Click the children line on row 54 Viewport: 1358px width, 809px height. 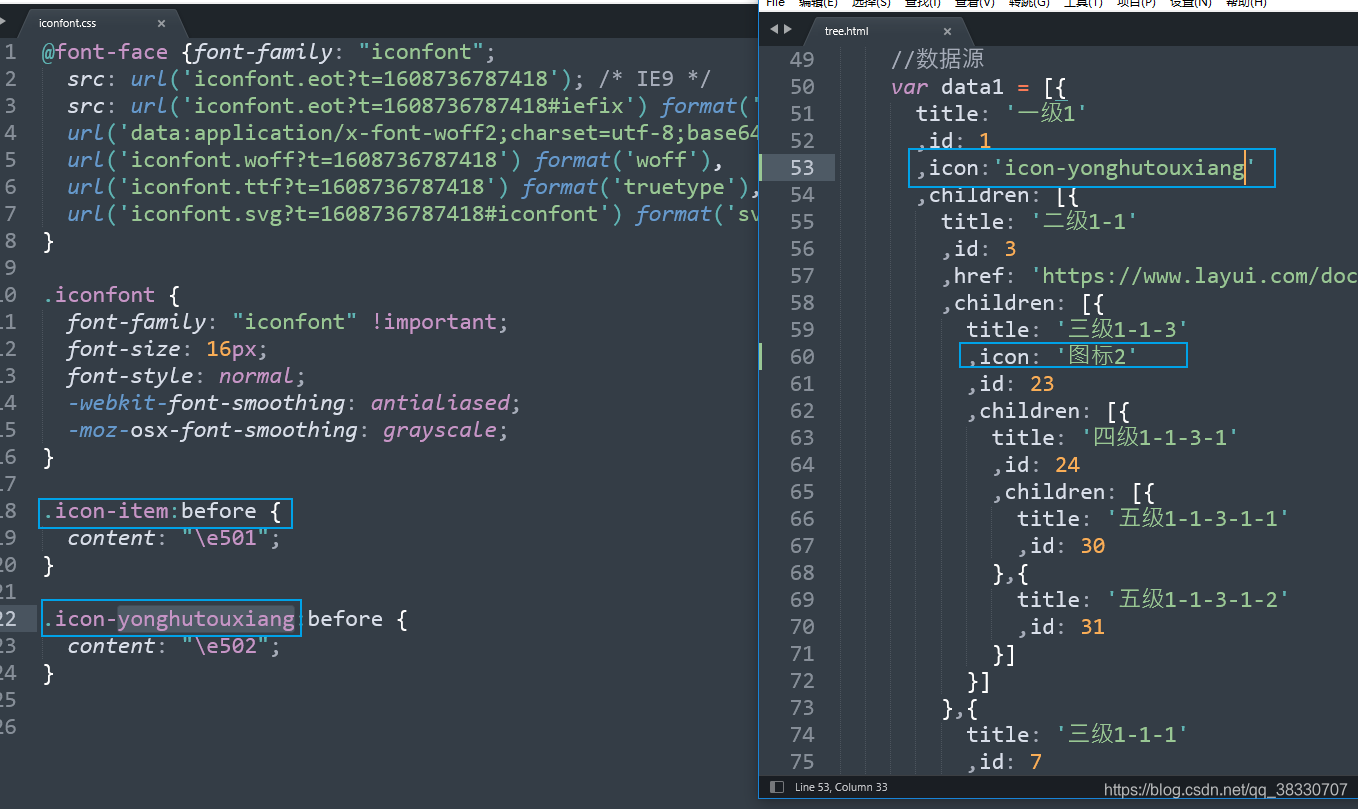click(x=996, y=195)
